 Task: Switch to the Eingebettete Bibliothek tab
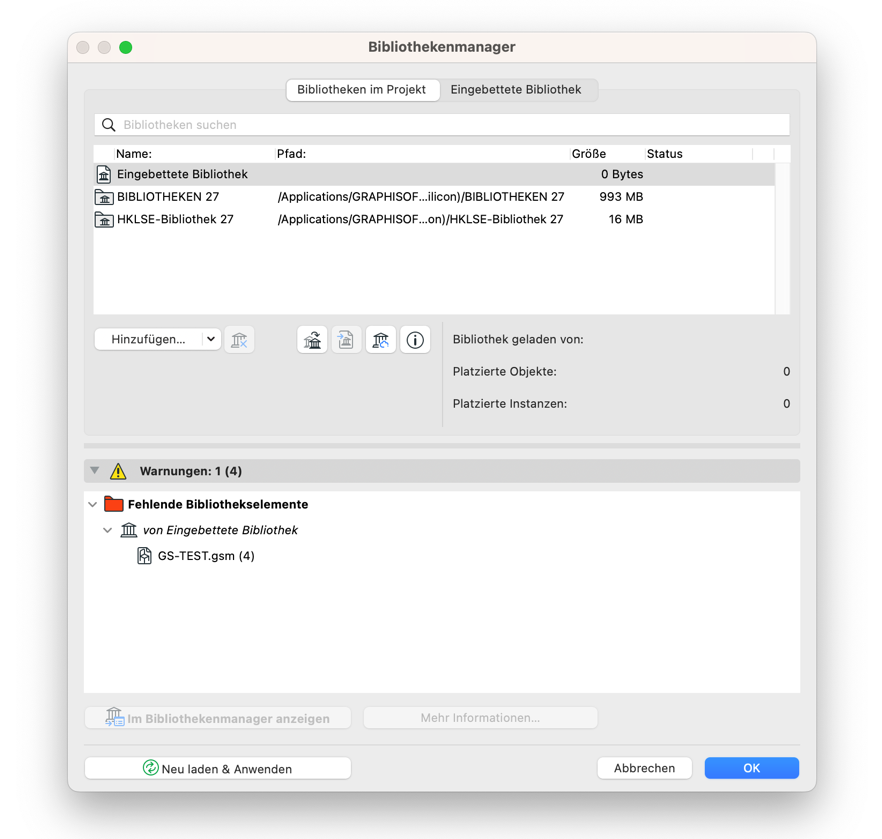519,89
